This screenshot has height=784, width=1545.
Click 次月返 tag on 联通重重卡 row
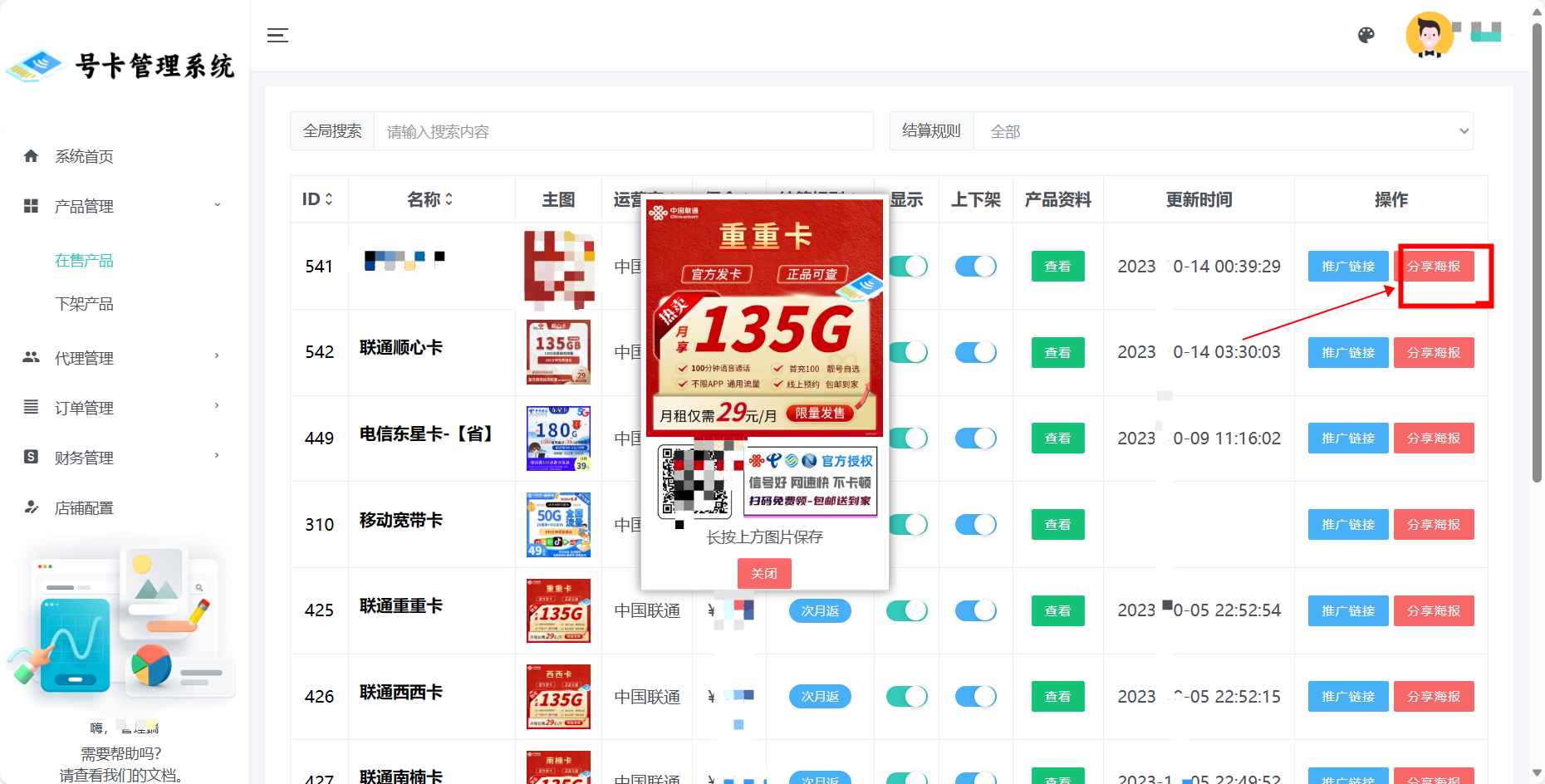point(820,610)
